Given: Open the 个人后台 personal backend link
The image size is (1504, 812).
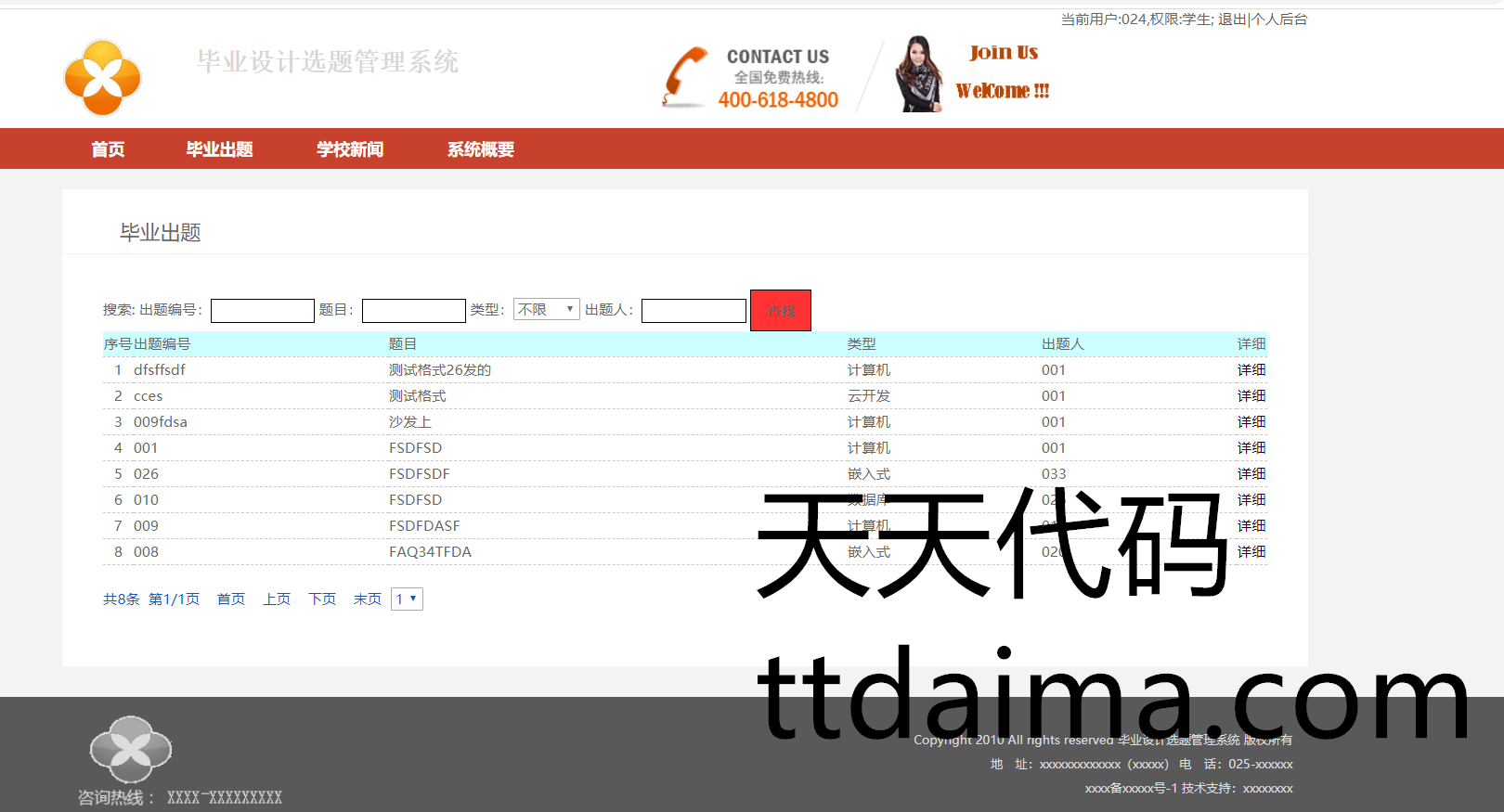Looking at the screenshot, I should [1279, 19].
